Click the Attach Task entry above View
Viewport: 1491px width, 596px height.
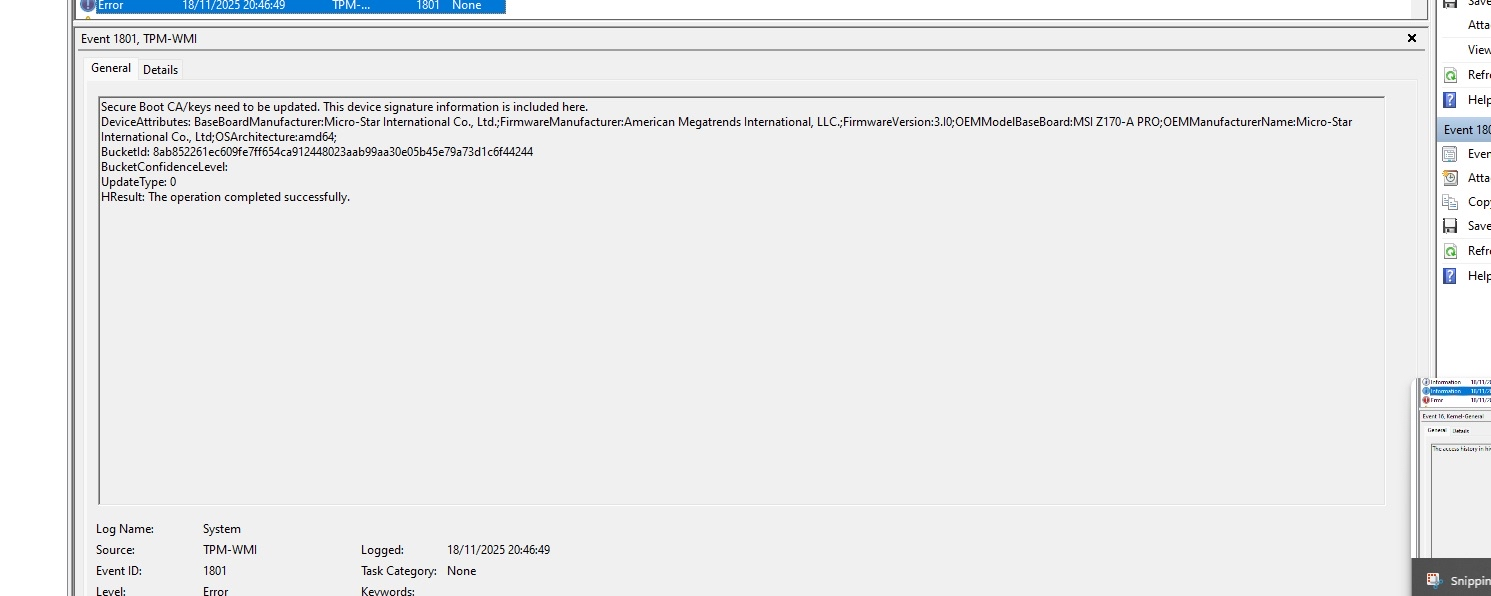click(x=1479, y=25)
